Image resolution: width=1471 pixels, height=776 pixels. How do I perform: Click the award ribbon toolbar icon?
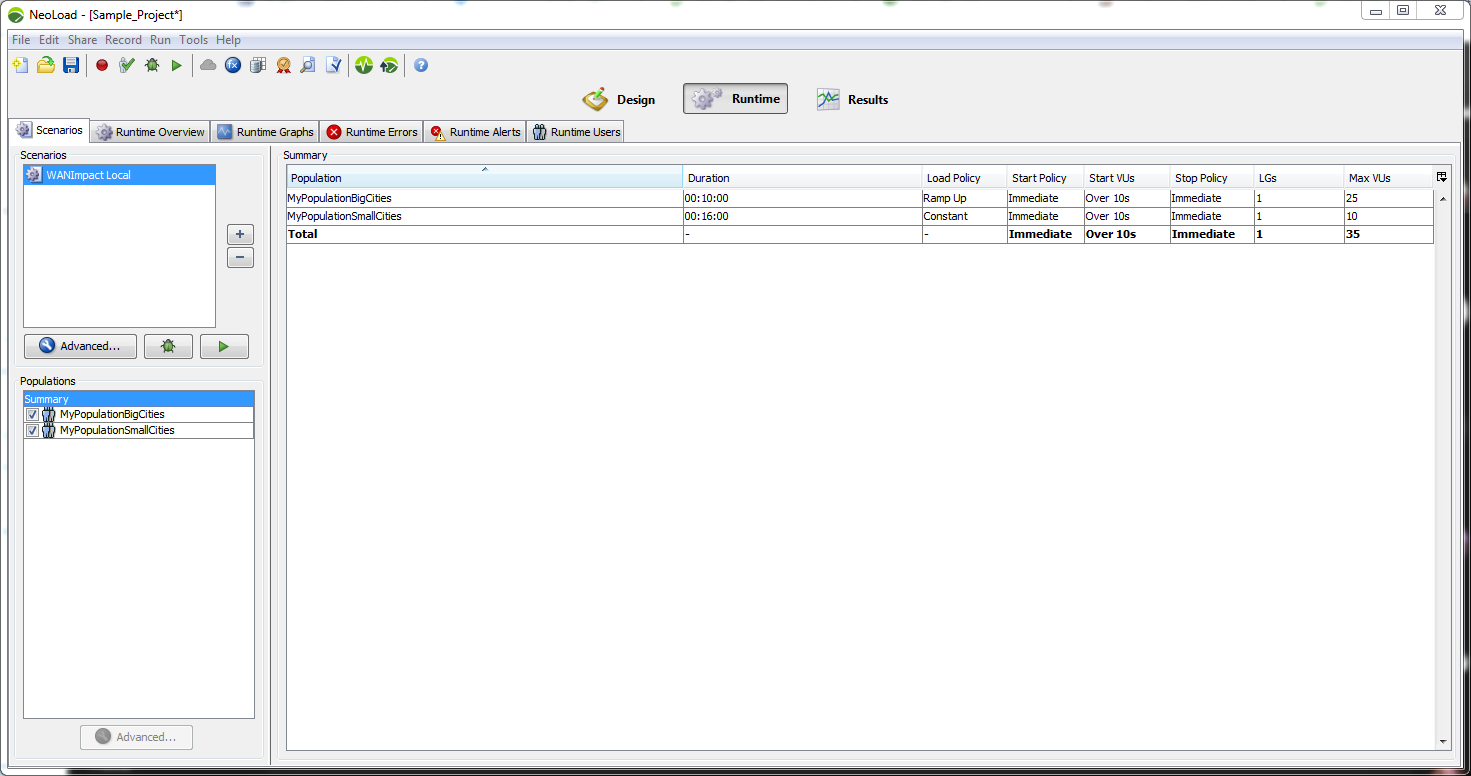(283, 65)
